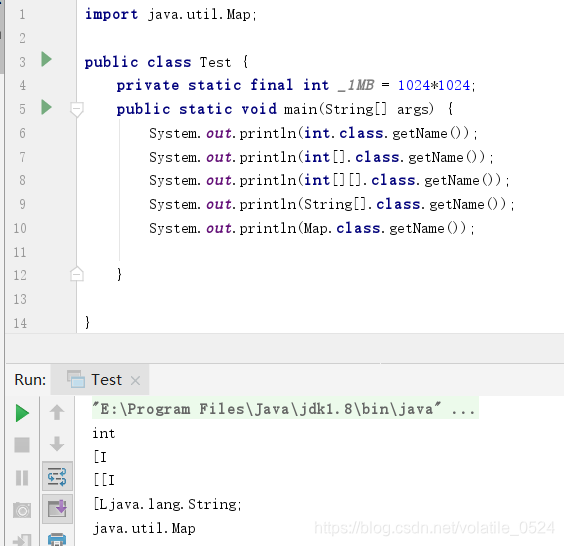Click the _1MB constant name
This screenshot has height=546, width=564.
pyautogui.click(x=356, y=85)
